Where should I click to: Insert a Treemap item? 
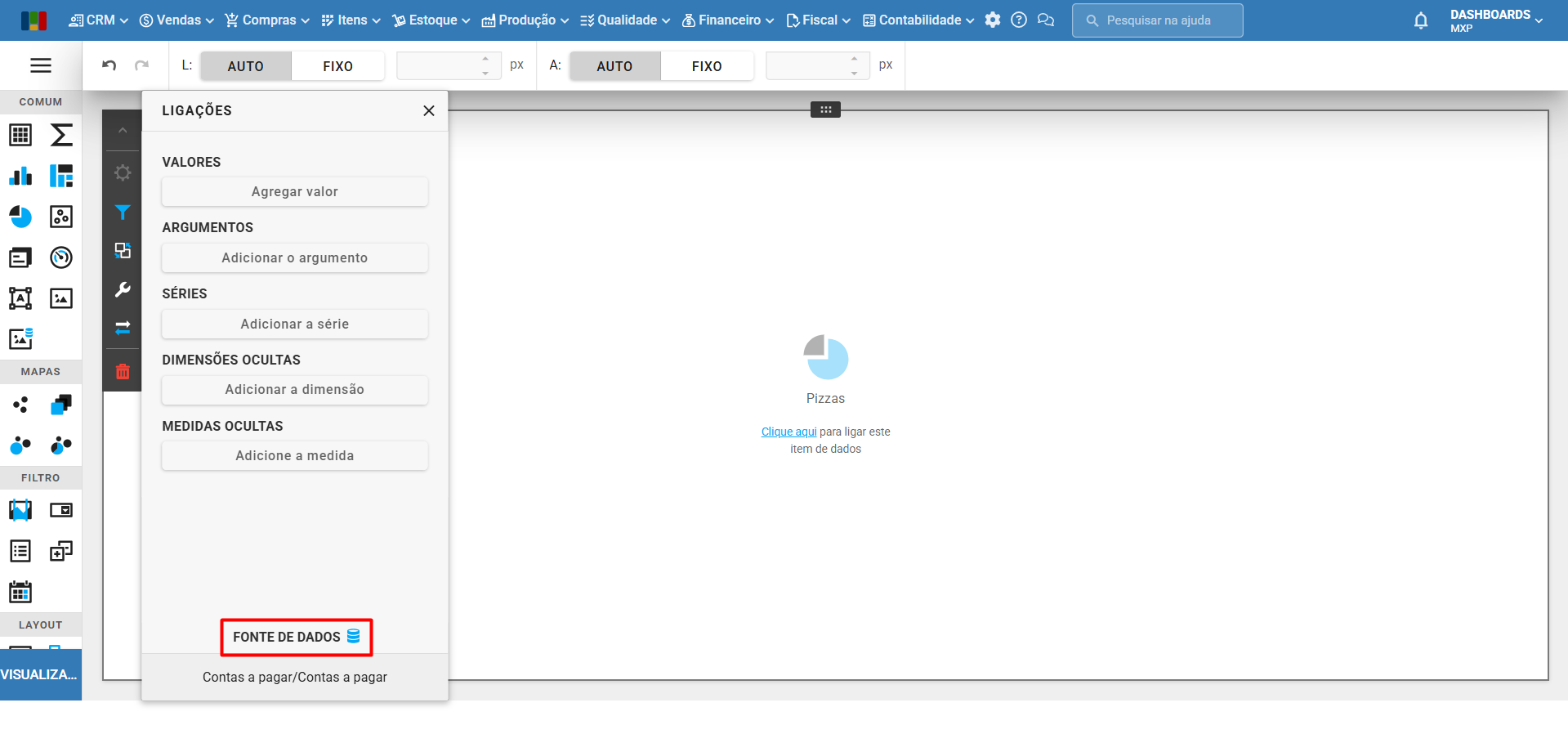click(61, 176)
